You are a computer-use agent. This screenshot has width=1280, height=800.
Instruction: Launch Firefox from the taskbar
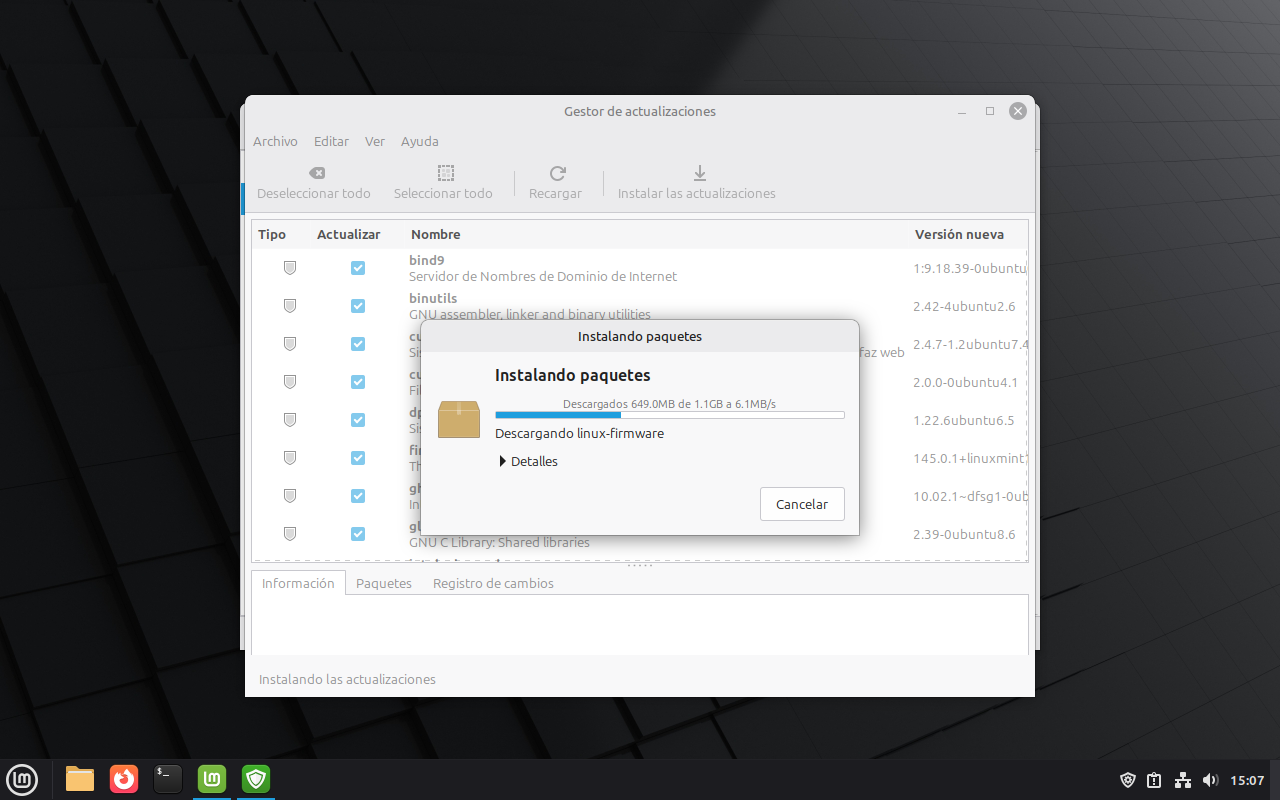point(124,779)
